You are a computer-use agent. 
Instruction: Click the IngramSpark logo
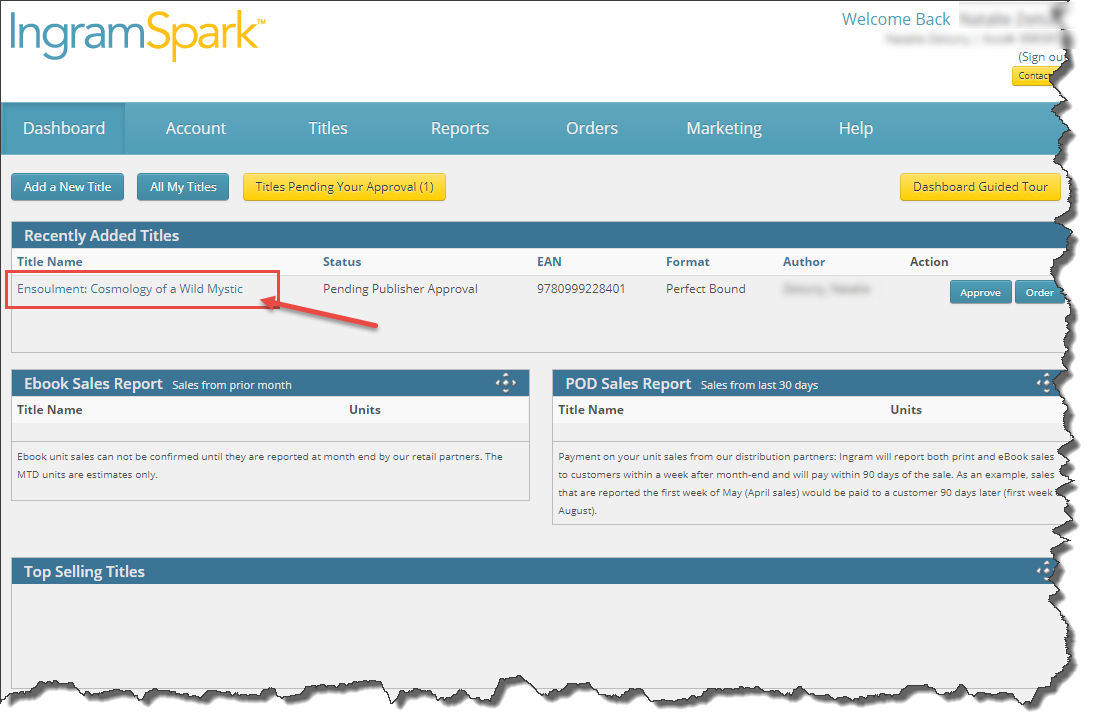pyautogui.click(x=138, y=35)
